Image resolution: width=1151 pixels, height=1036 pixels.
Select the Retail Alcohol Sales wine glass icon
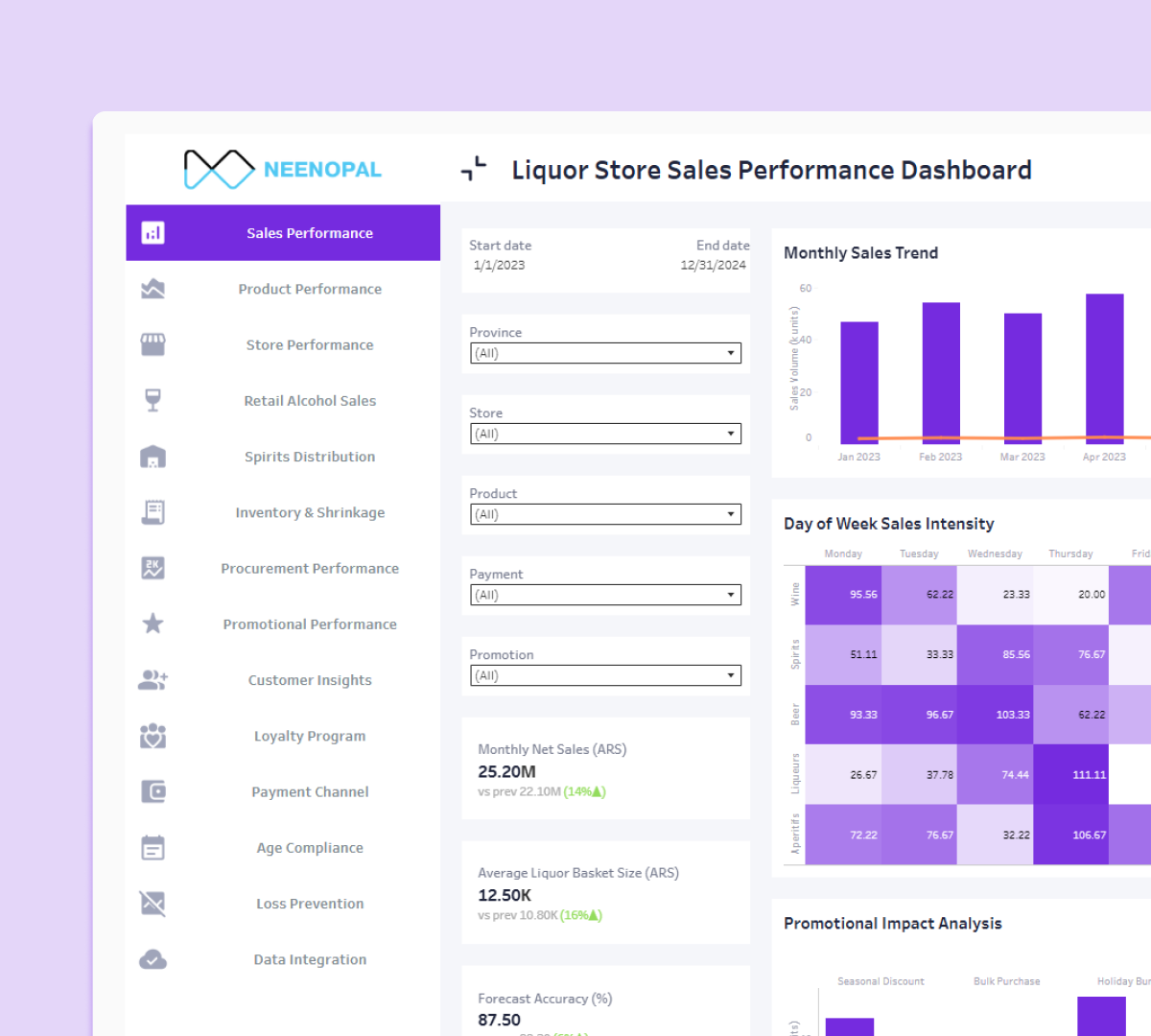click(x=153, y=400)
